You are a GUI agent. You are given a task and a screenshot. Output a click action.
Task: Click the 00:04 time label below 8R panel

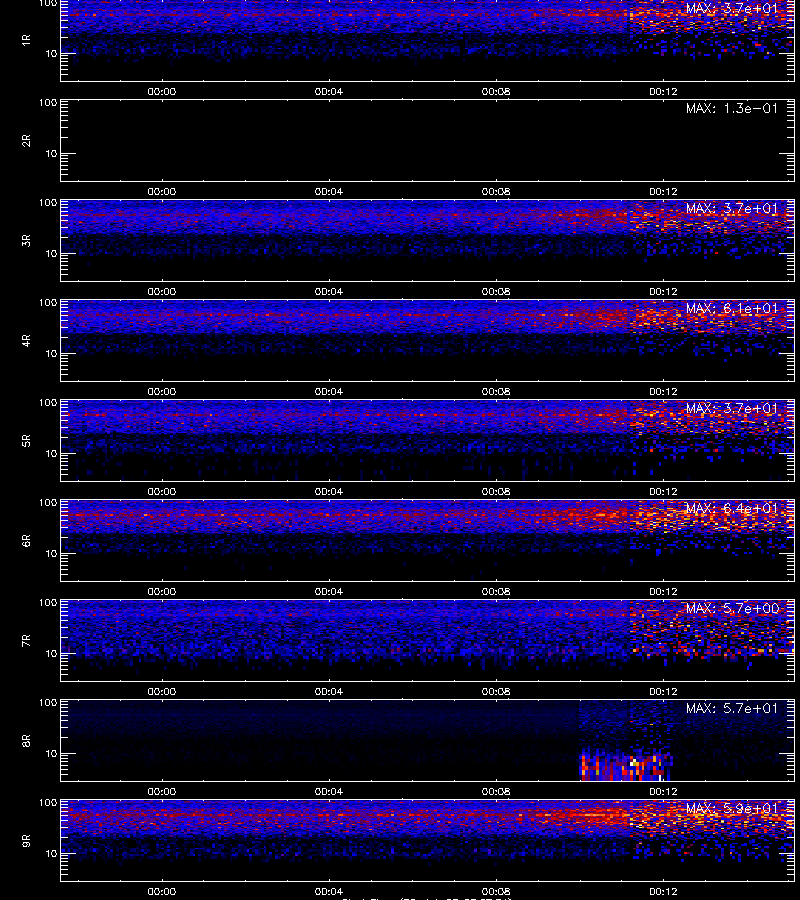(329, 792)
